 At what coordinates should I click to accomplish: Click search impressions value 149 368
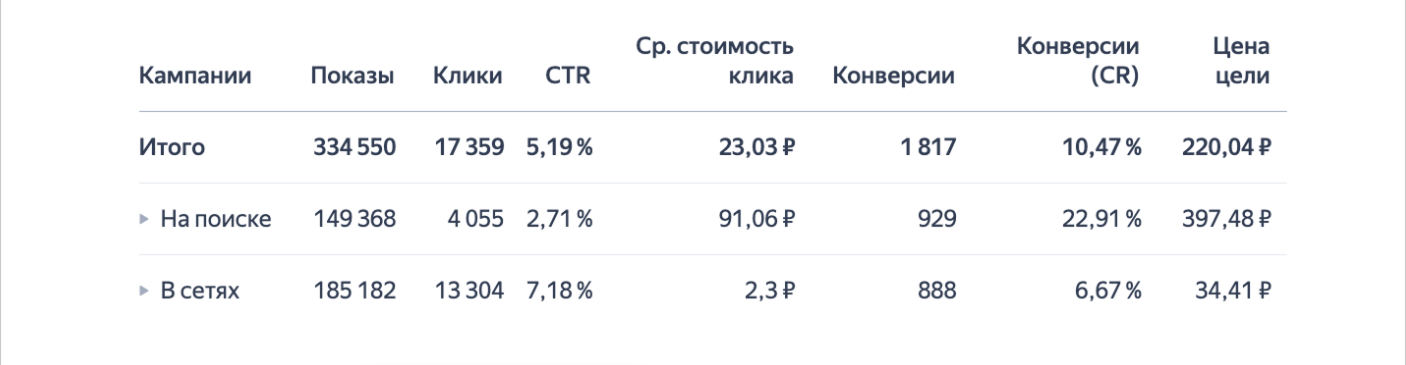(x=353, y=220)
